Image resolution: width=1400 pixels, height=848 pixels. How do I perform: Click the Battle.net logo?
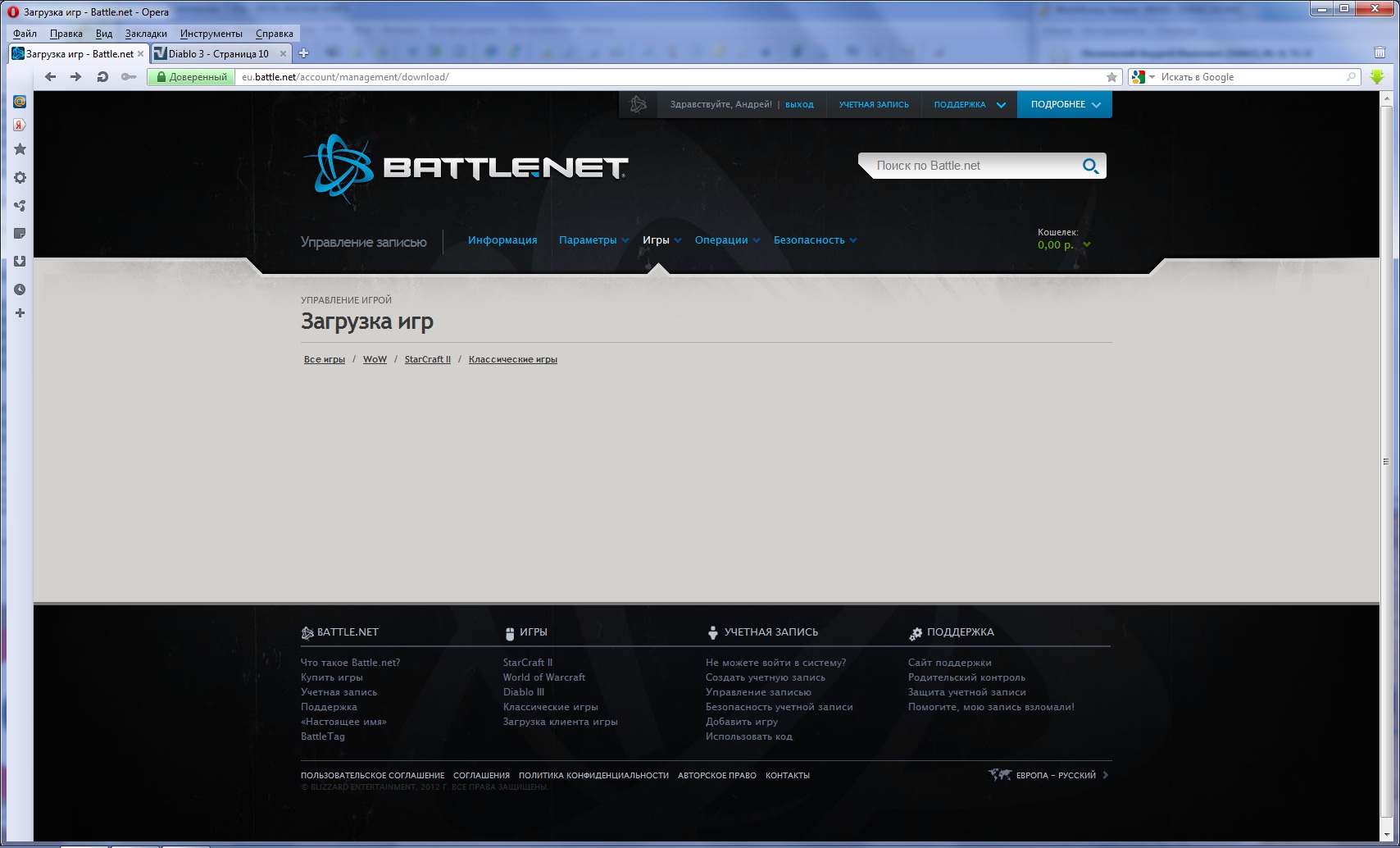point(465,168)
